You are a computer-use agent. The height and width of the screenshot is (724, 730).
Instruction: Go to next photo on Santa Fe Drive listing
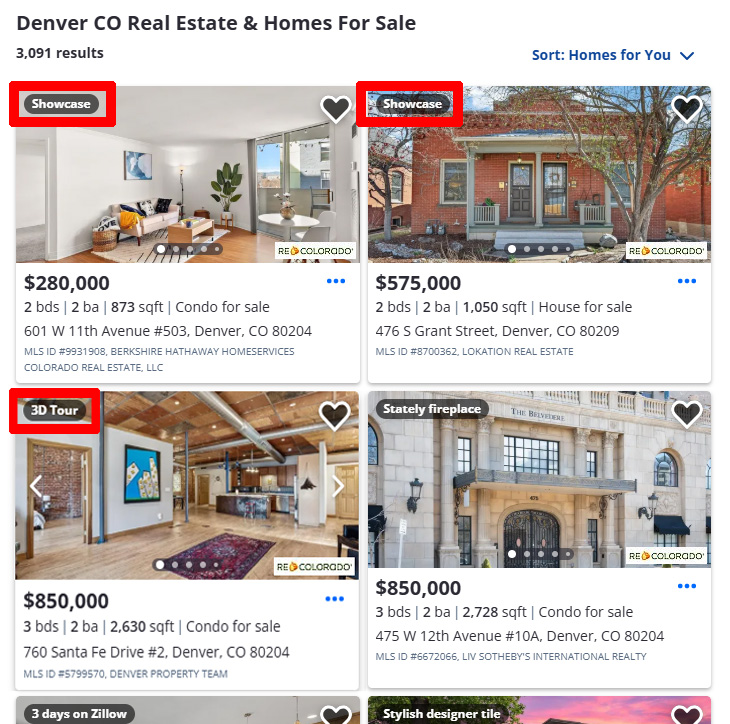pyautogui.click(x=338, y=487)
